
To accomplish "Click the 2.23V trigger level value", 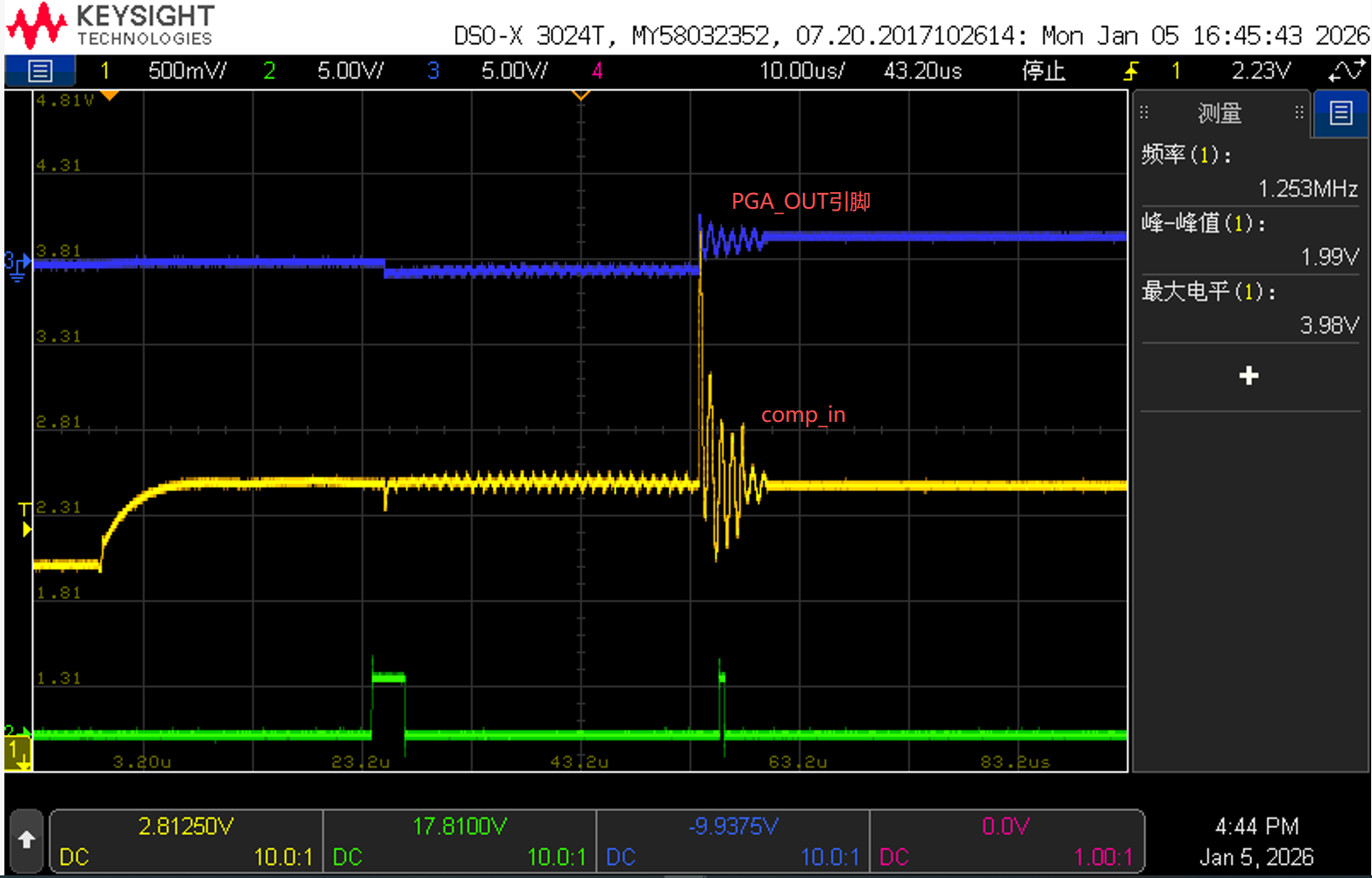I will pos(1261,71).
